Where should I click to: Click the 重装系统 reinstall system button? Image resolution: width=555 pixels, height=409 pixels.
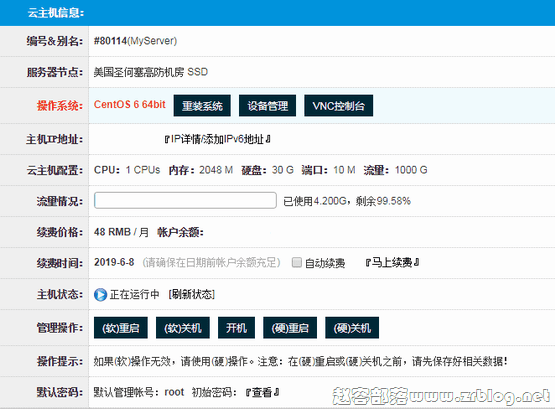tap(202, 105)
